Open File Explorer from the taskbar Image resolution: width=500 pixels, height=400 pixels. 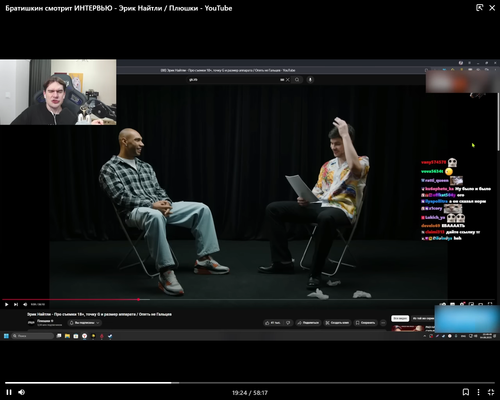point(67,336)
